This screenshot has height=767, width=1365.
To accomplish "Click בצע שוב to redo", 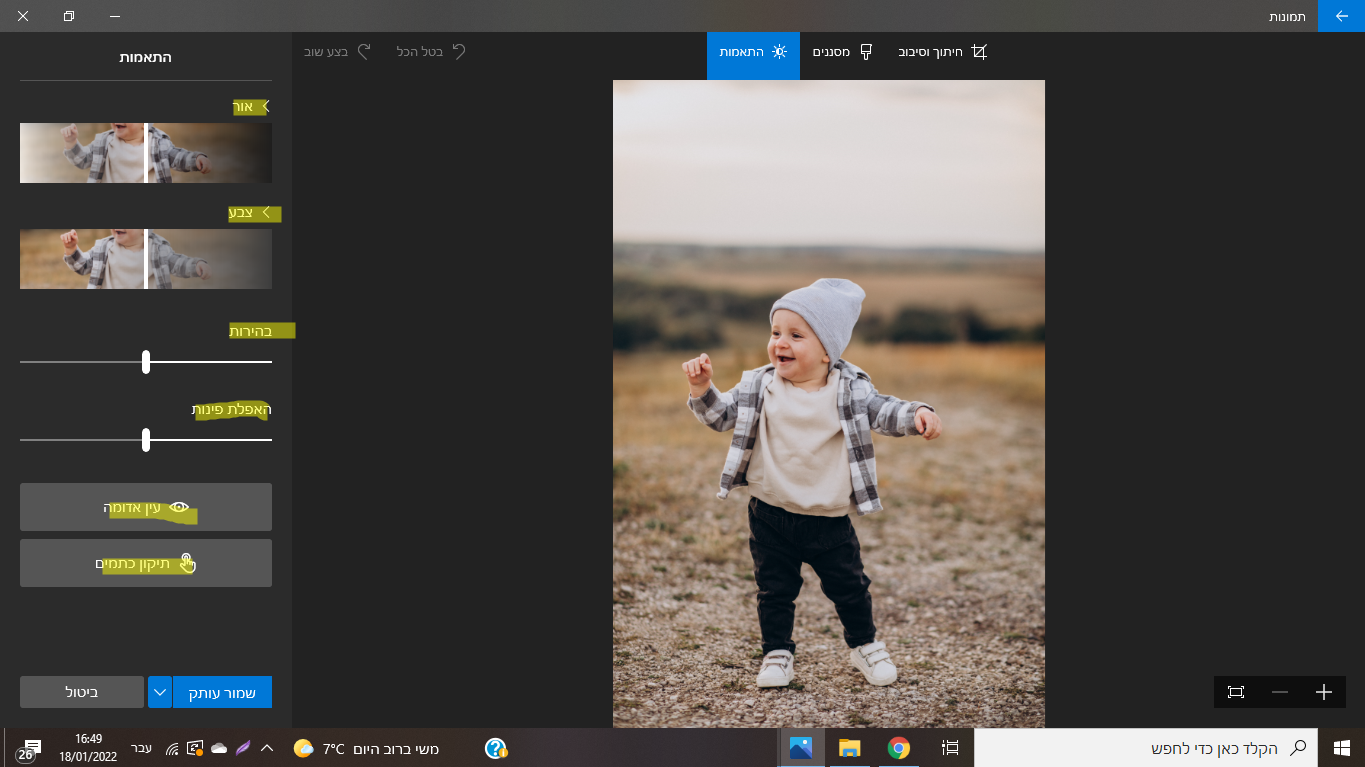I will (338, 51).
